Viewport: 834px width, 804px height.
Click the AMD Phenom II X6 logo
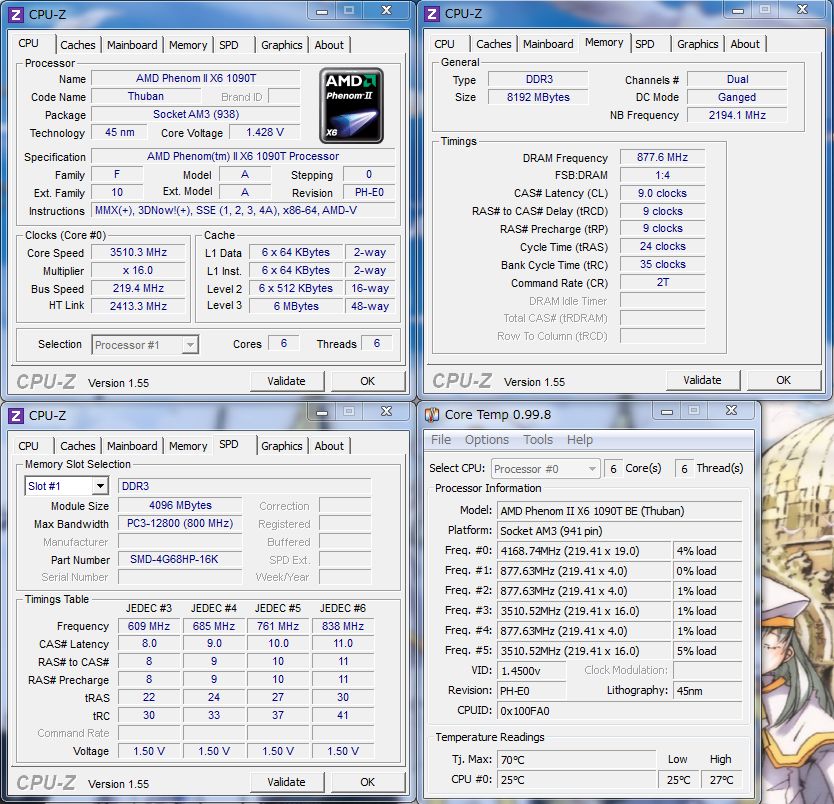tap(352, 105)
